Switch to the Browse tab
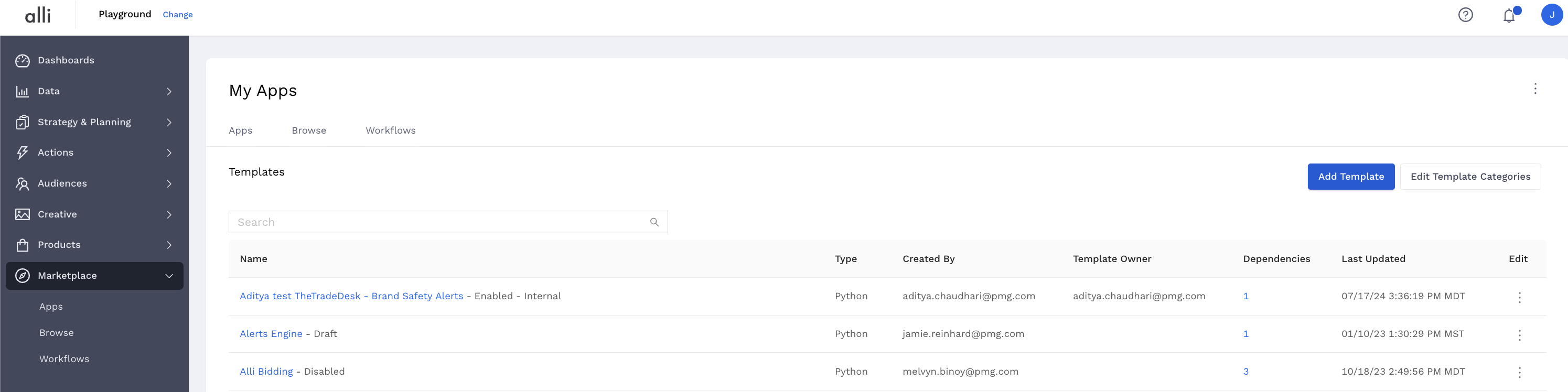Image resolution: width=1568 pixels, height=392 pixels. (308, 130)
